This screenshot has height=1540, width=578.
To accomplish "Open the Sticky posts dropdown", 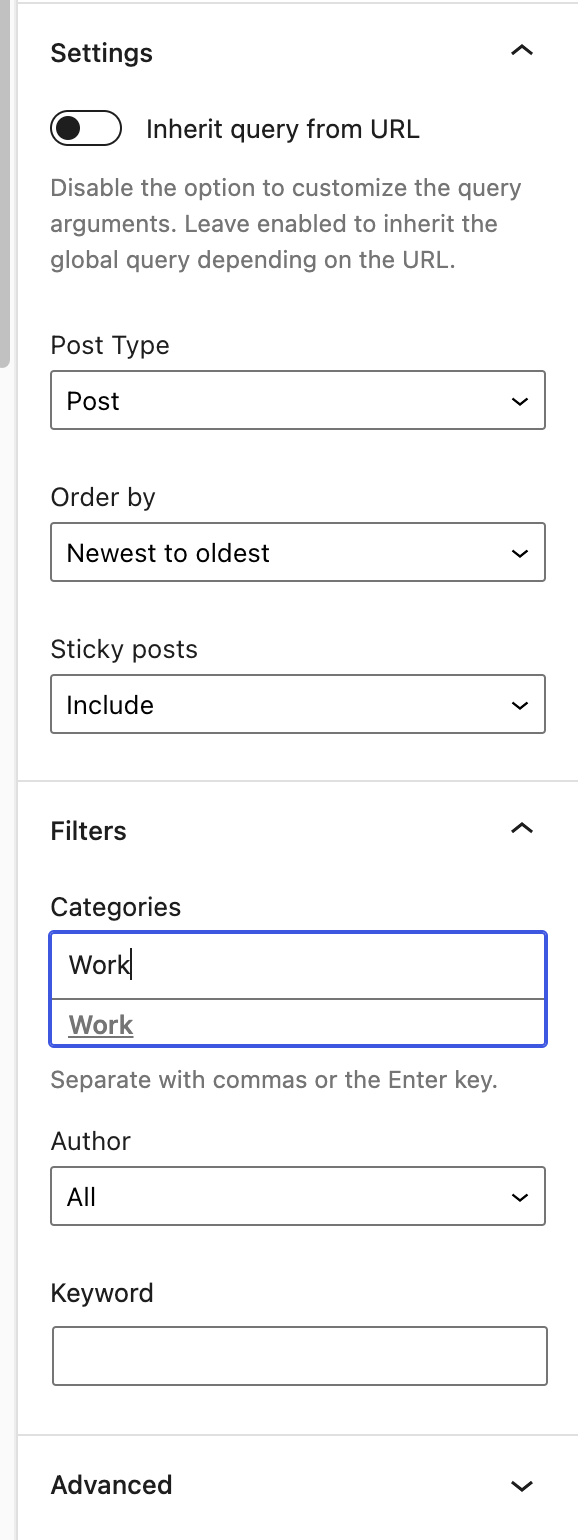I will click(298, 704).
